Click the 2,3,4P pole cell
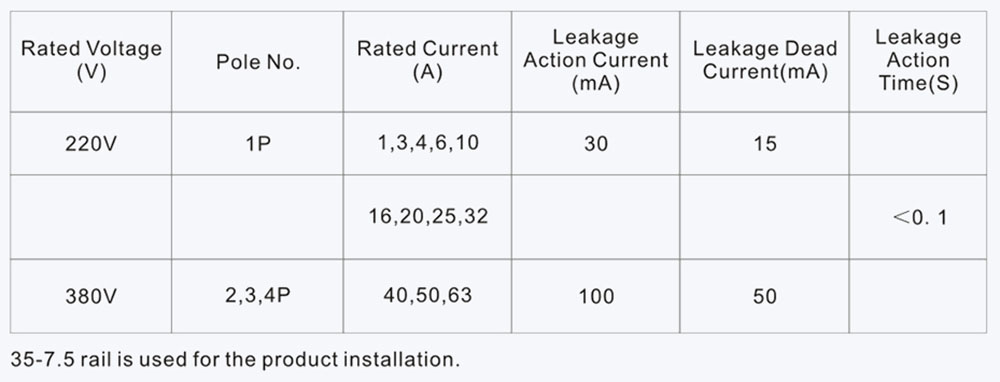 tap(258, 297)
